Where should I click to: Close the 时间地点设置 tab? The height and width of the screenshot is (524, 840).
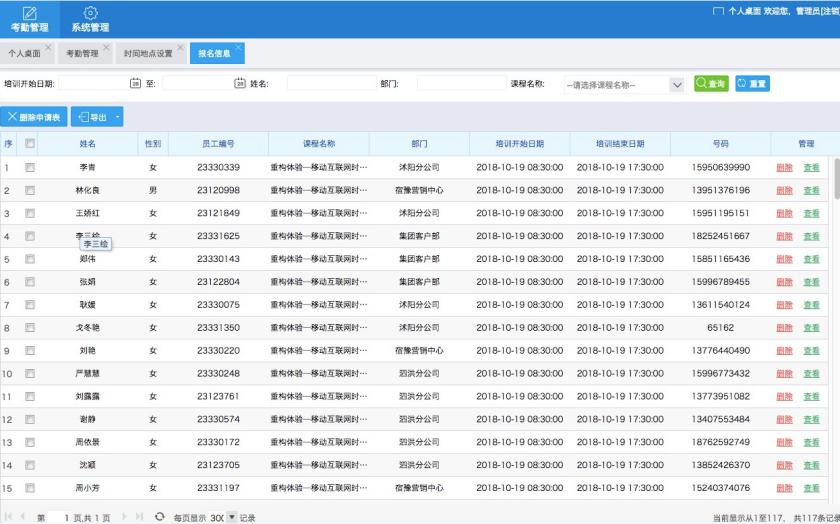pyautogui.click(x=180, y=47)
